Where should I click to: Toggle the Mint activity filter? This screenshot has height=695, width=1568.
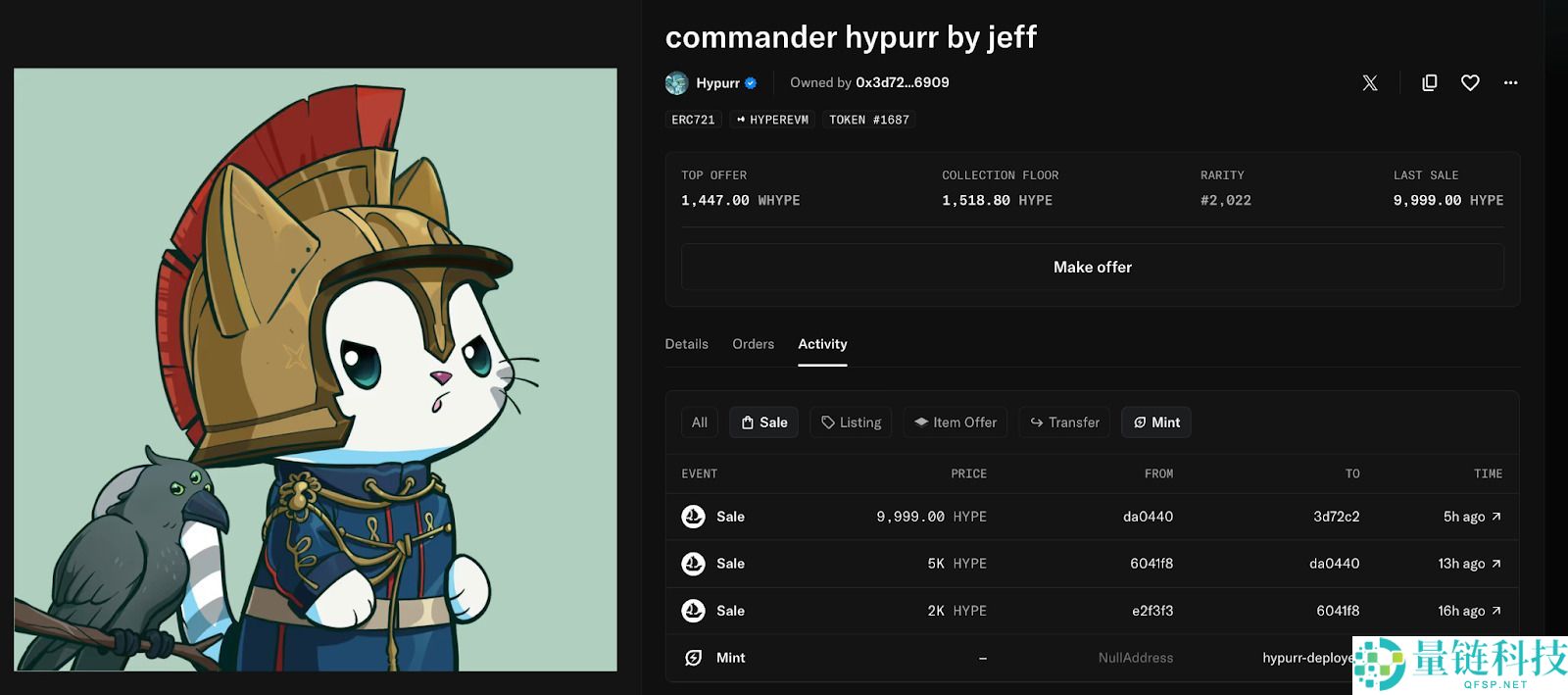pos(1155,422)
